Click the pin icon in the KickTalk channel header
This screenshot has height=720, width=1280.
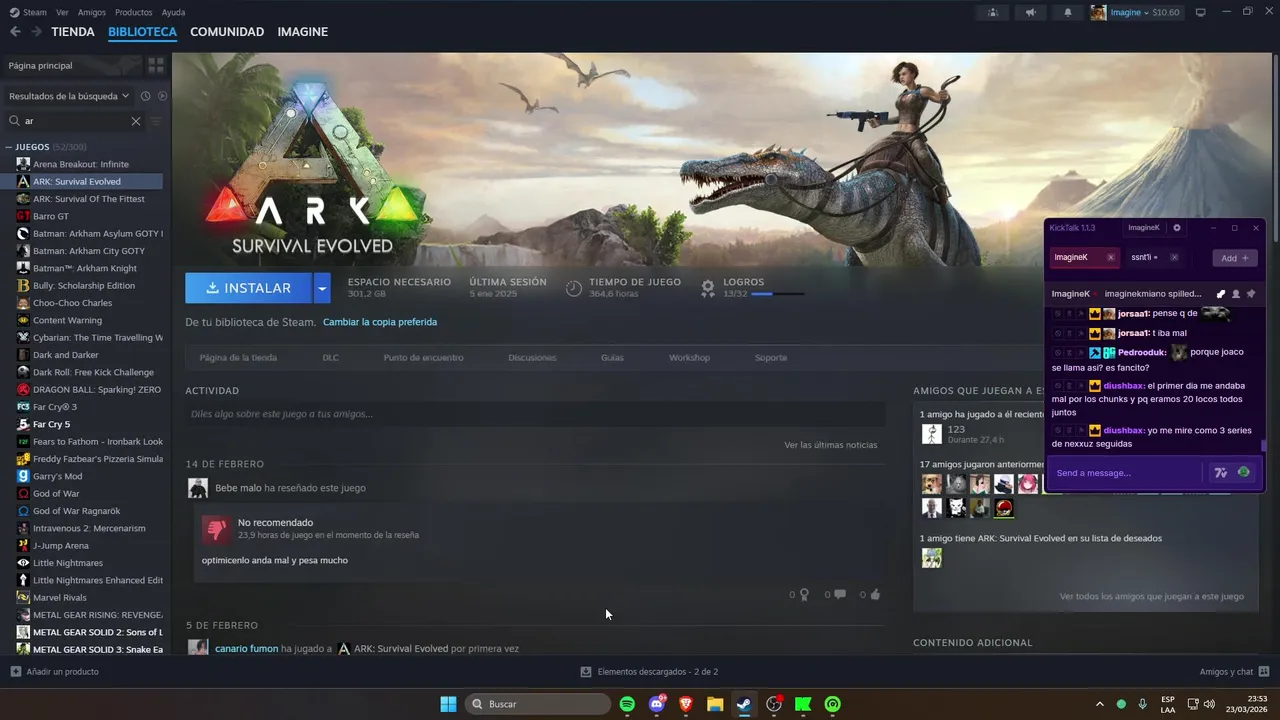[x=1251, y=294]
